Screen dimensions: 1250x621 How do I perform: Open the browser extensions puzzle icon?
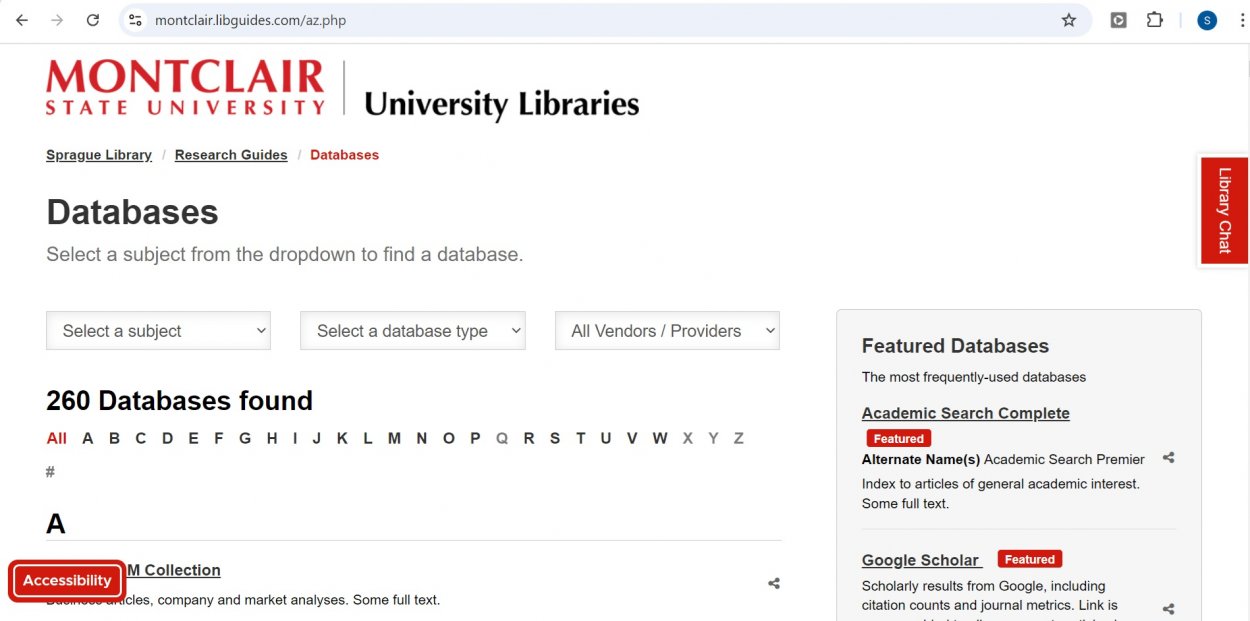(x=1154, y=19)
